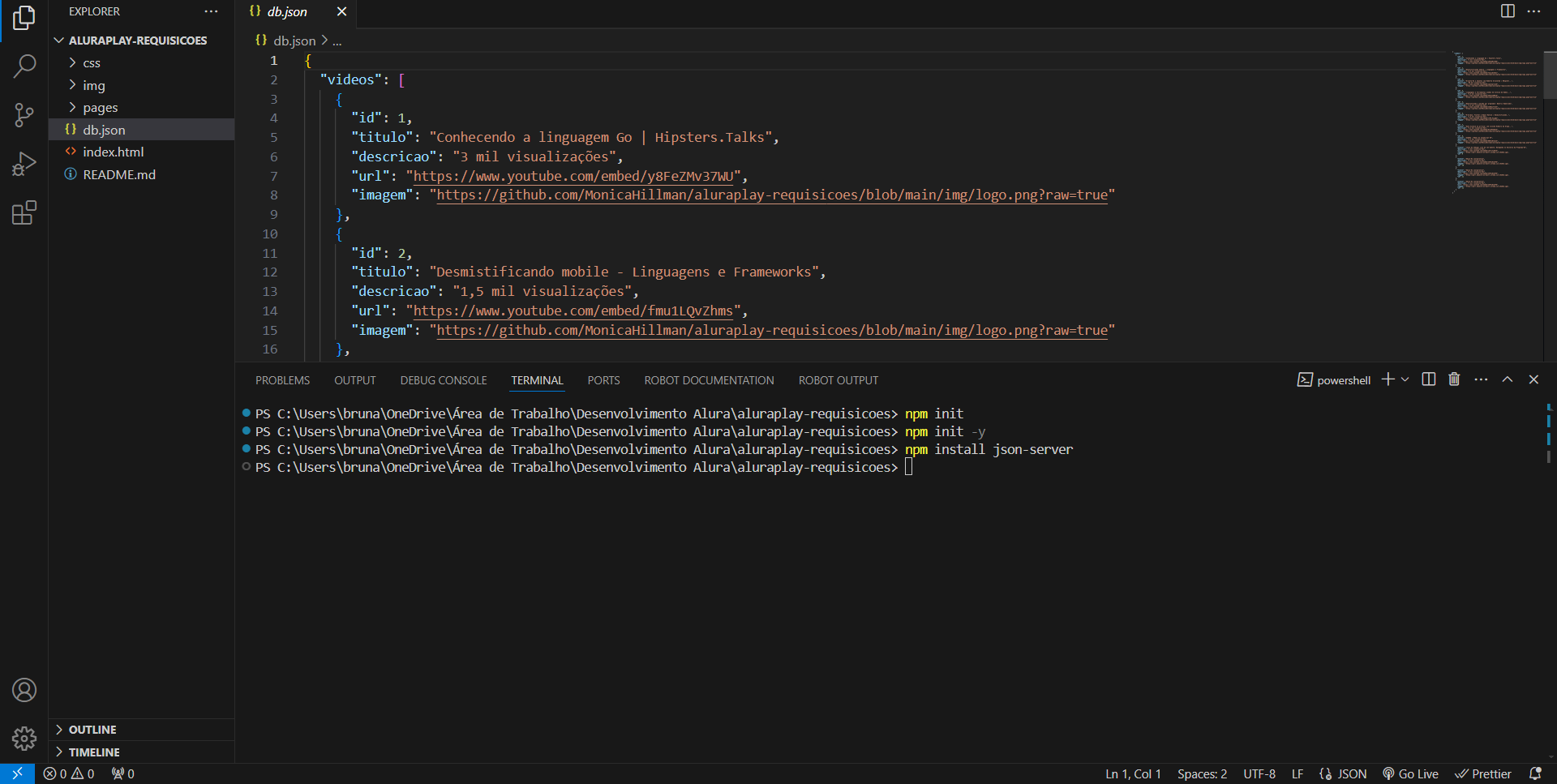Select the Terminal tab

pos(537,380)
